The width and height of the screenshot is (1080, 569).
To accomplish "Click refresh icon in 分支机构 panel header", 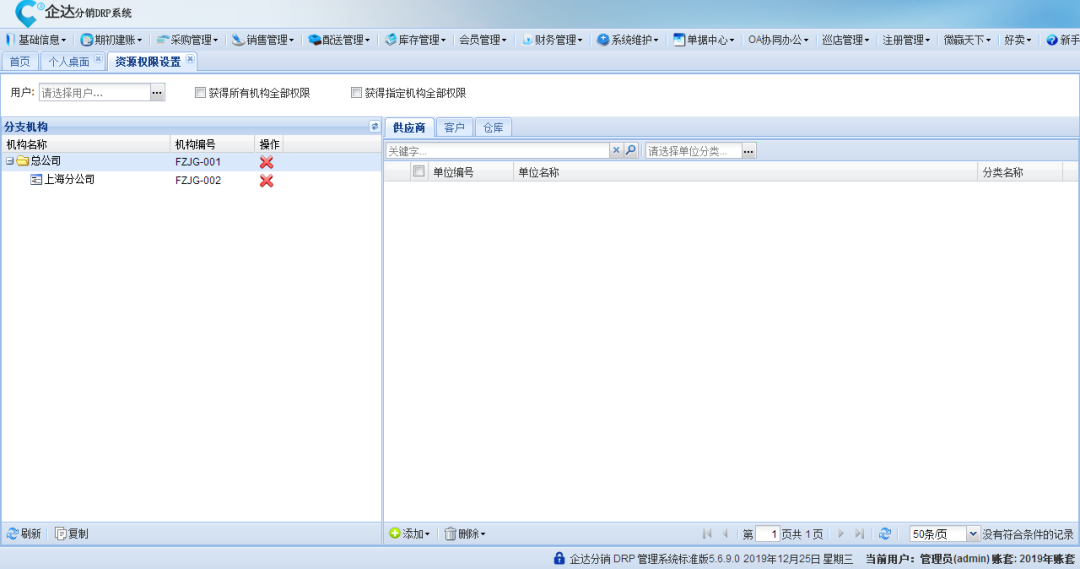I will [x=375, y=126].
